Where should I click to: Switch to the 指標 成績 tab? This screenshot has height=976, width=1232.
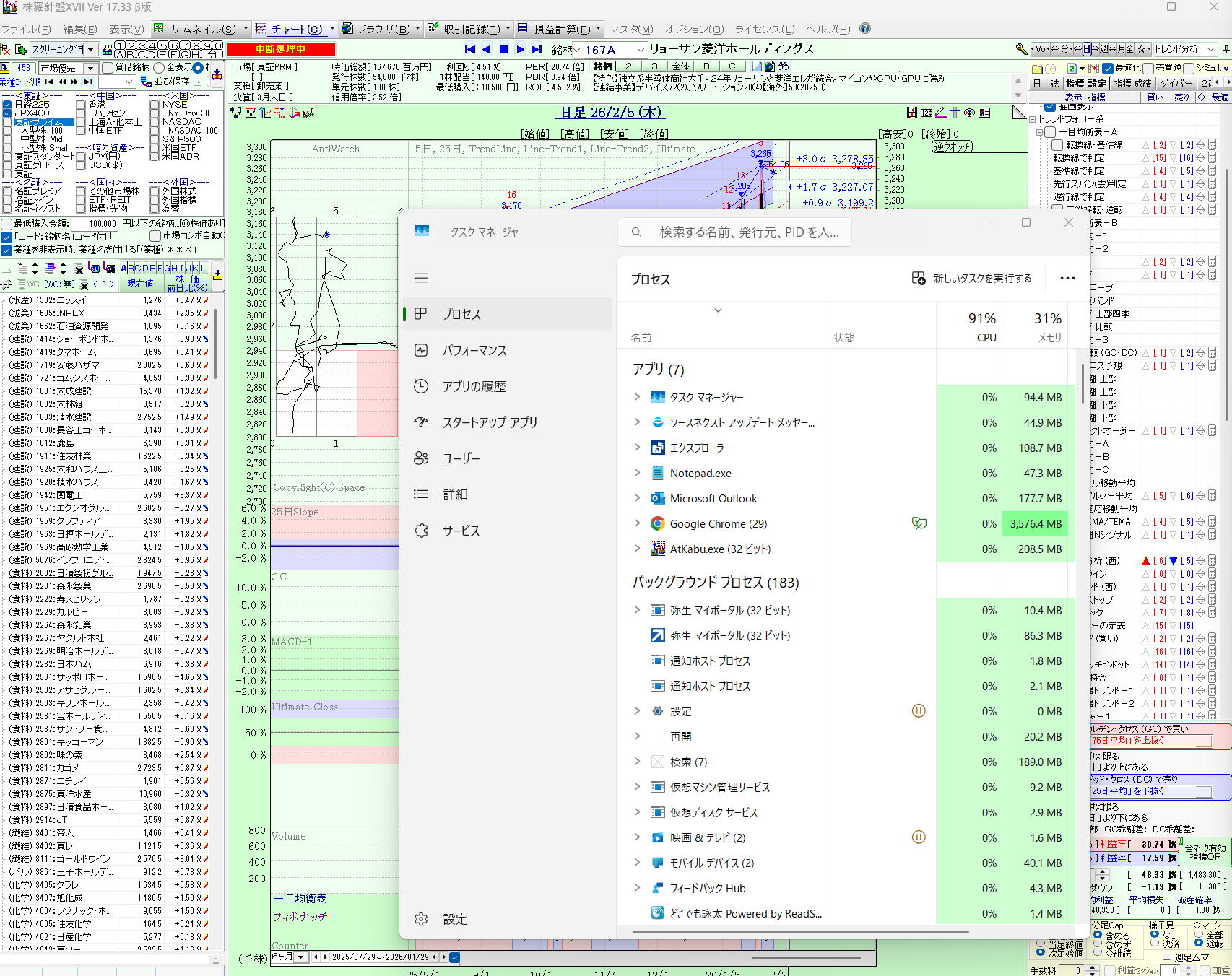pos(1132,84)
